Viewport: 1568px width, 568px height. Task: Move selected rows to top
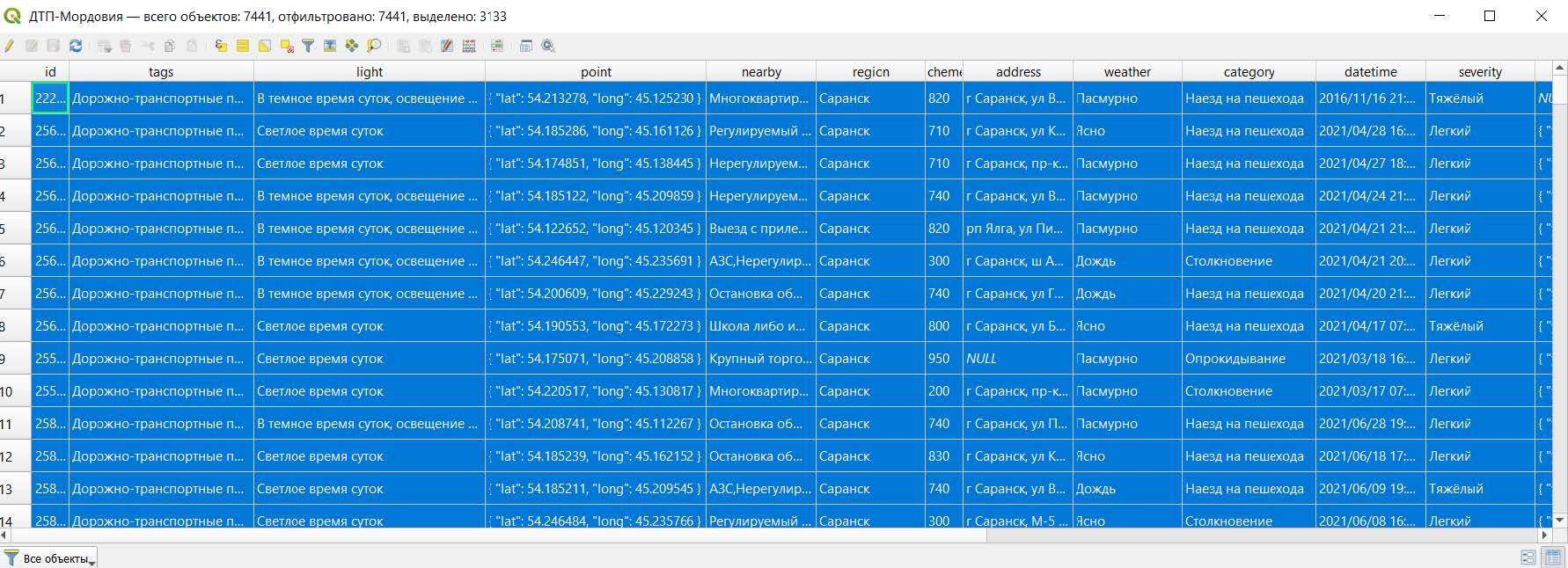[330, 46]
